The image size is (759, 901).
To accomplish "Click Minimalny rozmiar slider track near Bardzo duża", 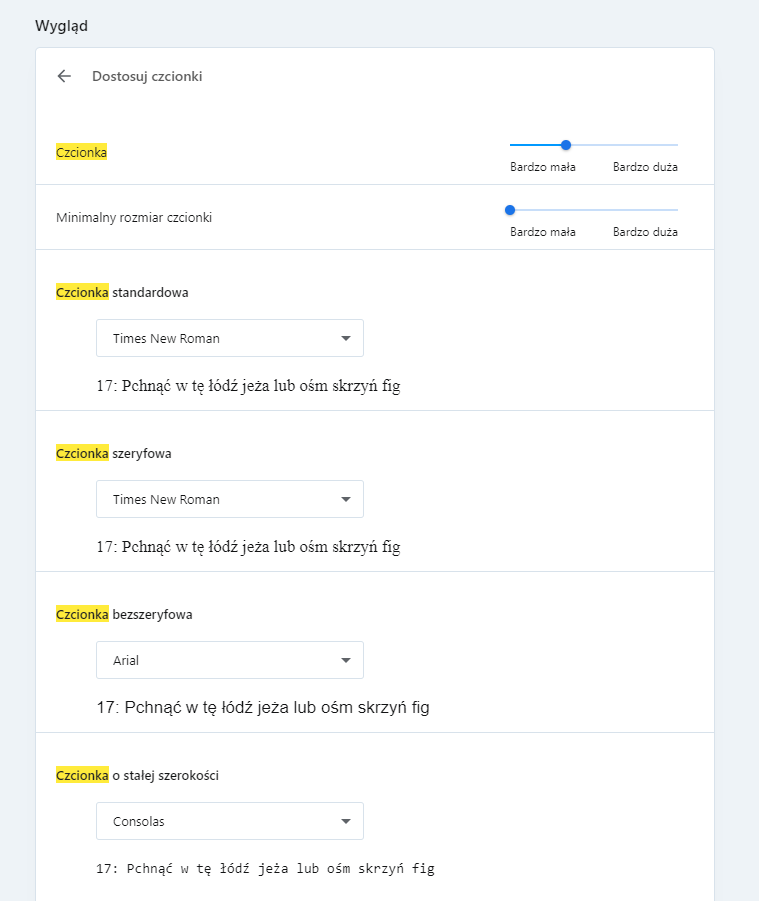I will [661, 210].
